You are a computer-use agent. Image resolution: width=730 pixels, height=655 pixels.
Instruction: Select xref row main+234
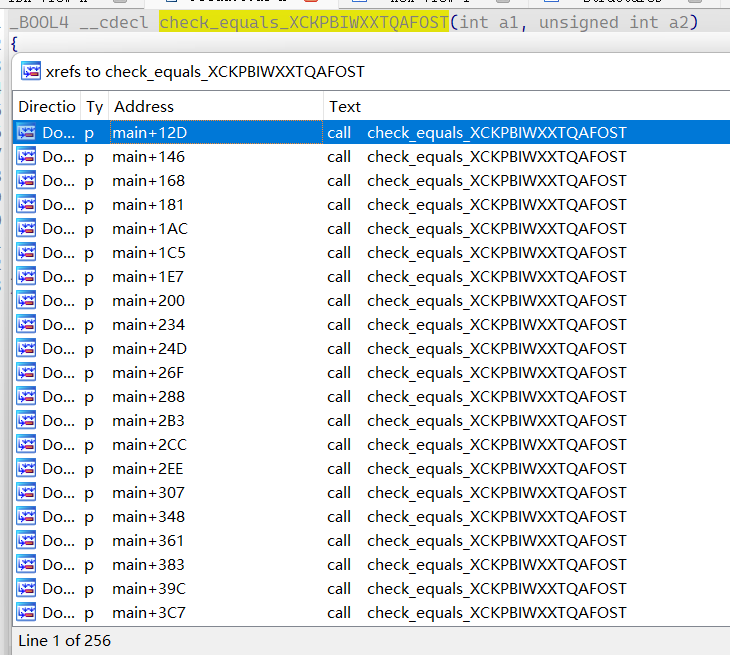(x=372, y=324)
